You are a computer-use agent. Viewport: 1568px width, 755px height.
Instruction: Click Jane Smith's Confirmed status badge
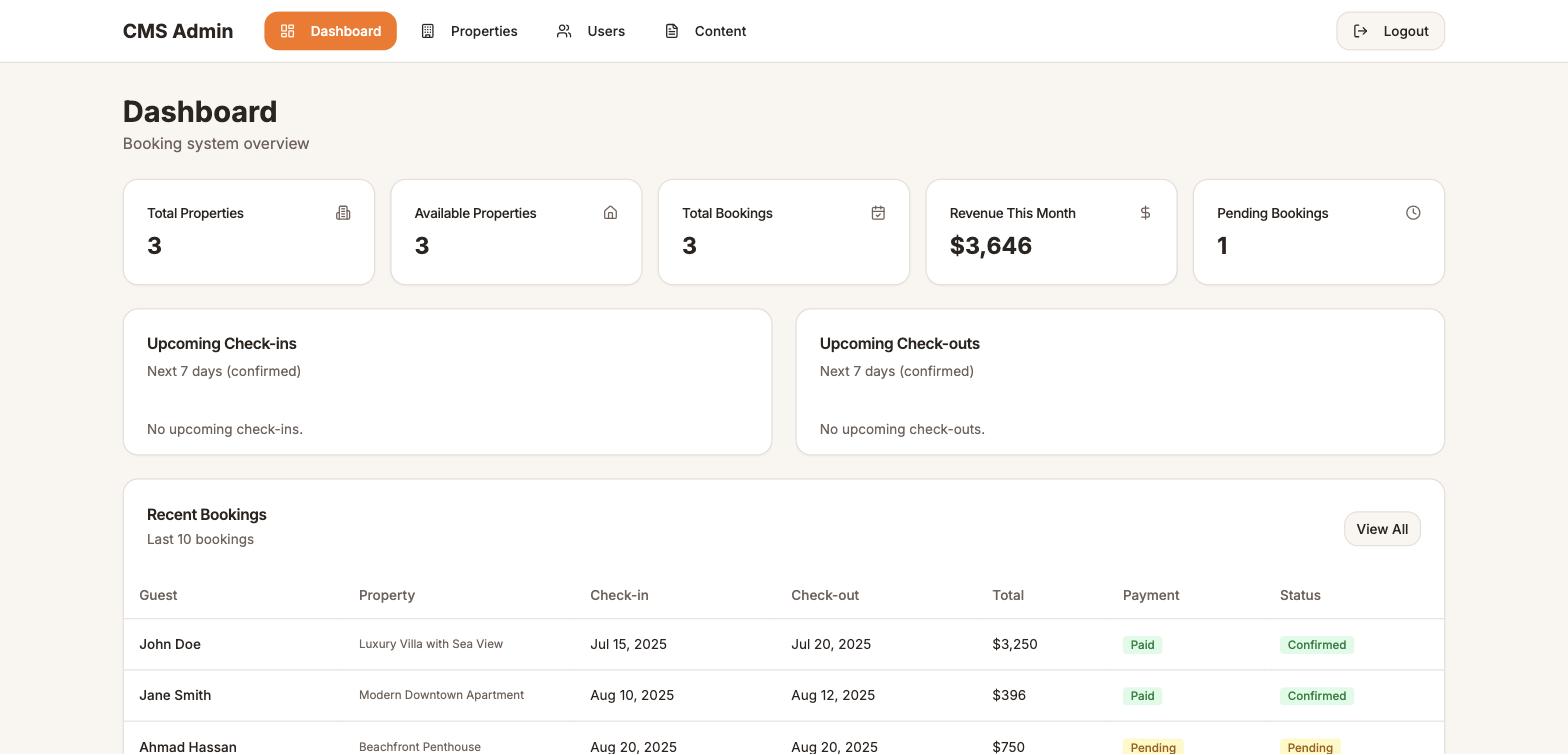click(1317, 696)
